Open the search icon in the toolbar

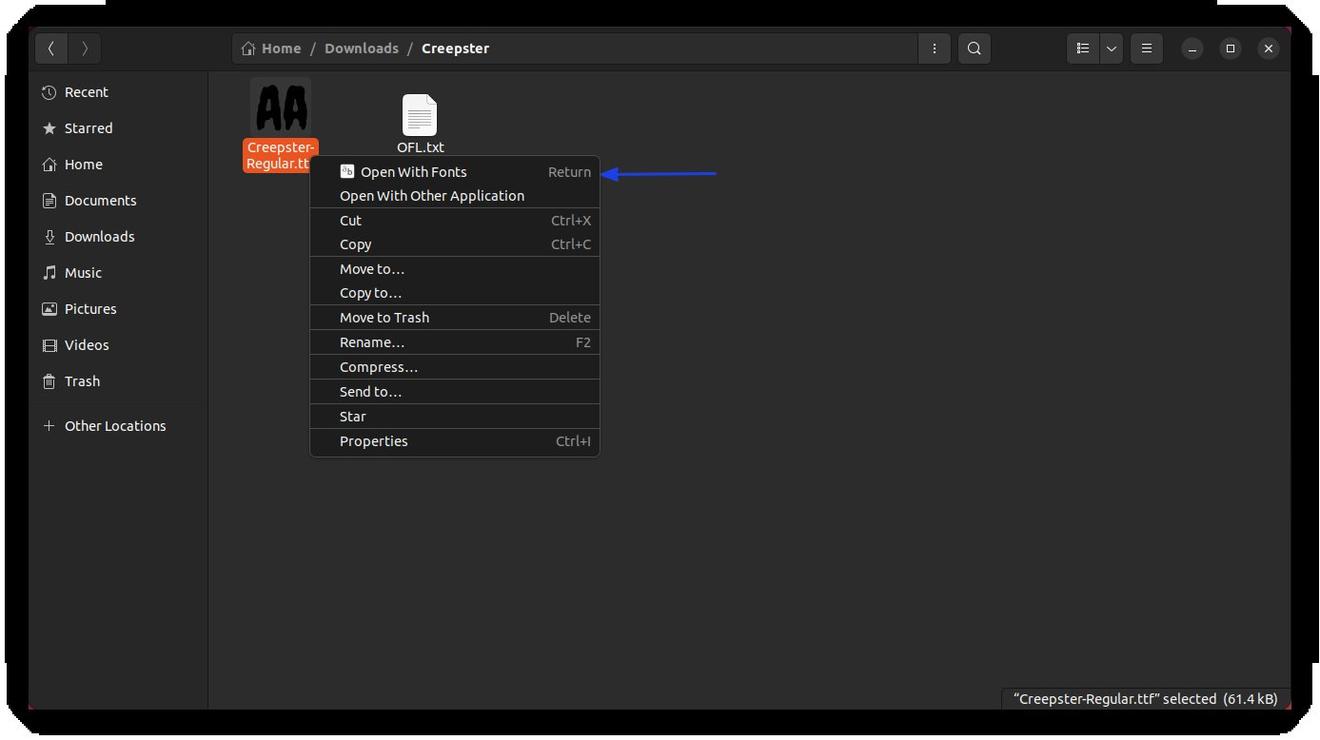pos(973,48)
